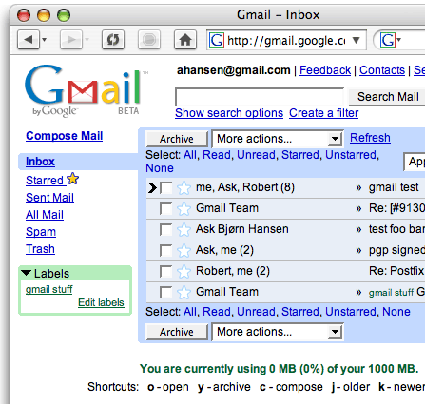Click the Search Mail button

(387, 97)
